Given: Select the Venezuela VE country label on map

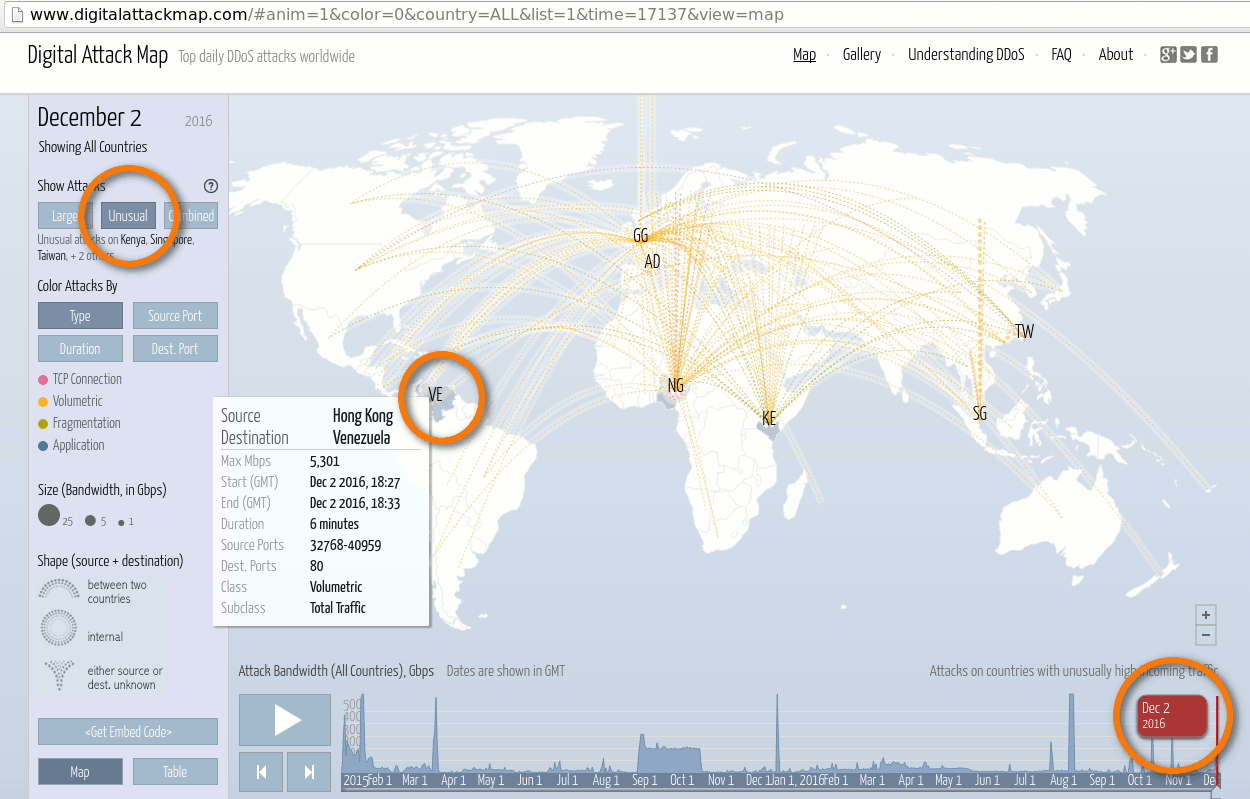Looking at the screenshot, I should pyautogui.click(x=435, y=395).
